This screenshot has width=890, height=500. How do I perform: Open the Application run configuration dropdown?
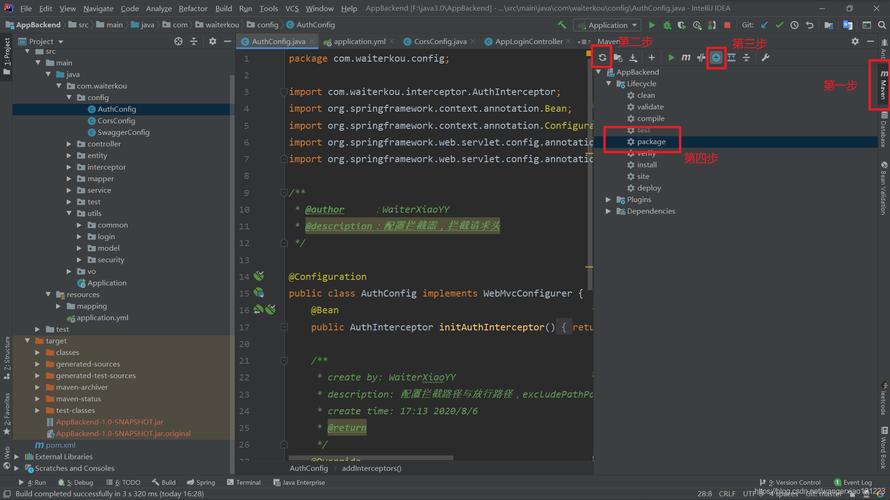(607, 25)
